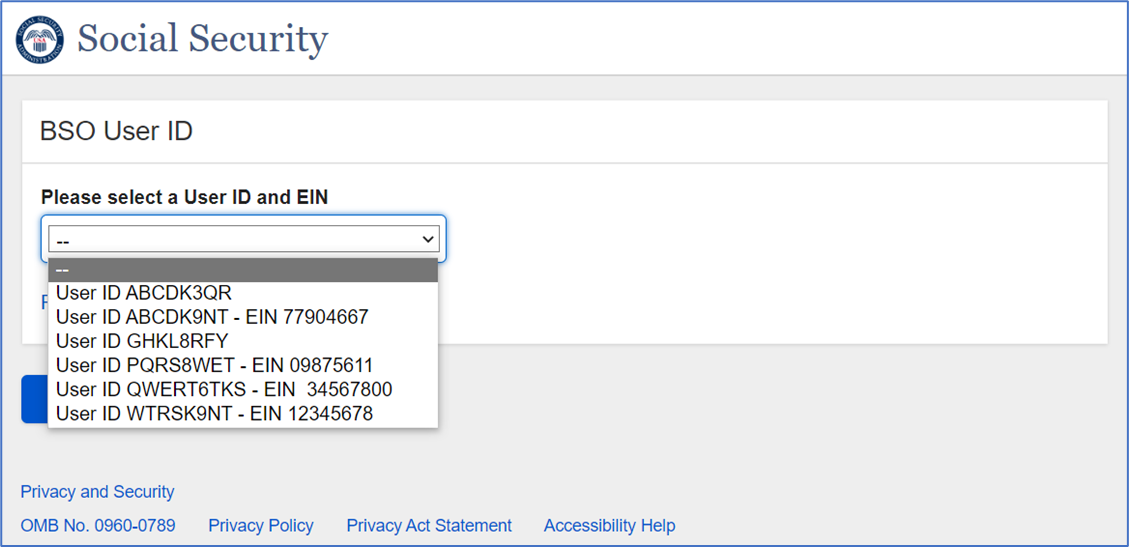Click the OMB No. 0960-0789 link
This screenshot has height=547, width=1129.
(x=98, y=526)
